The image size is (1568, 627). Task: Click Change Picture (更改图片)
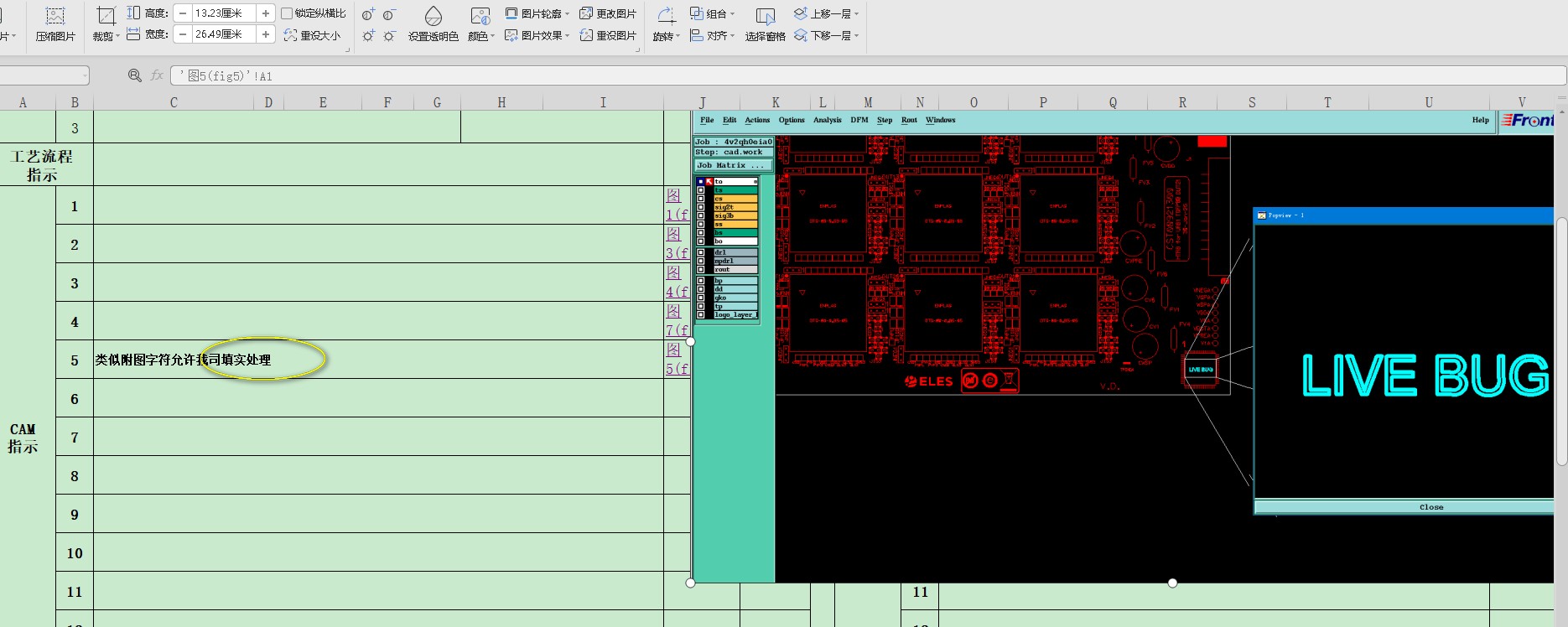tap(608, 13)
